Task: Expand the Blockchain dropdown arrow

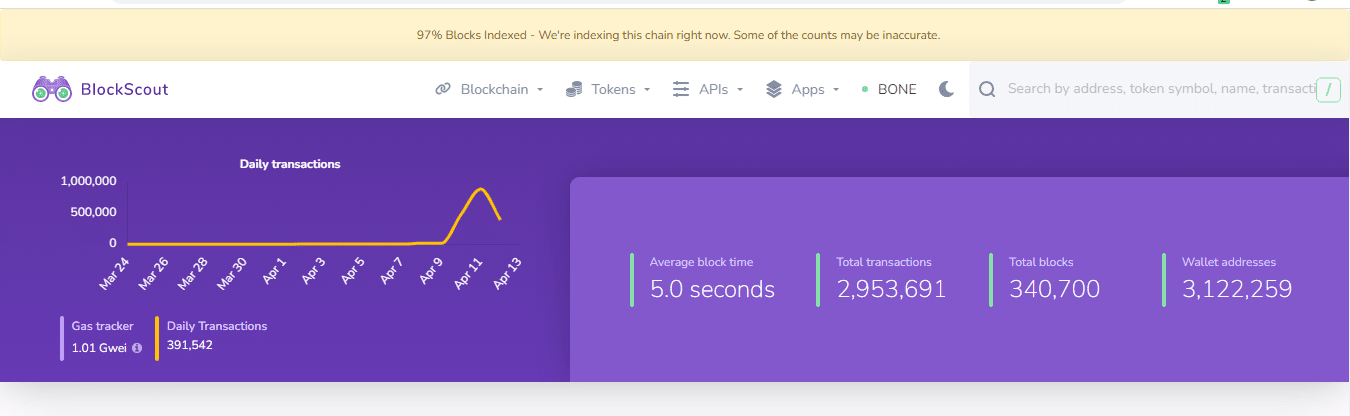Action: [540, 90]
